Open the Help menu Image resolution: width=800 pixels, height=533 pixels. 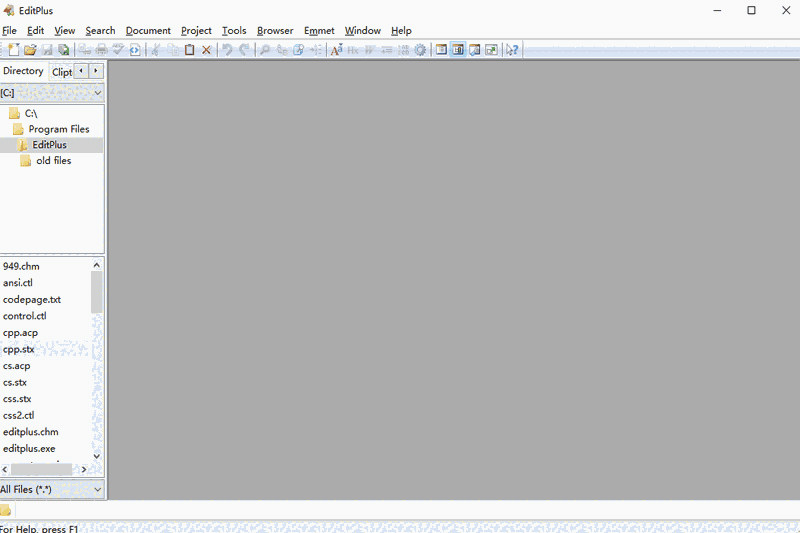click(401, 31)
